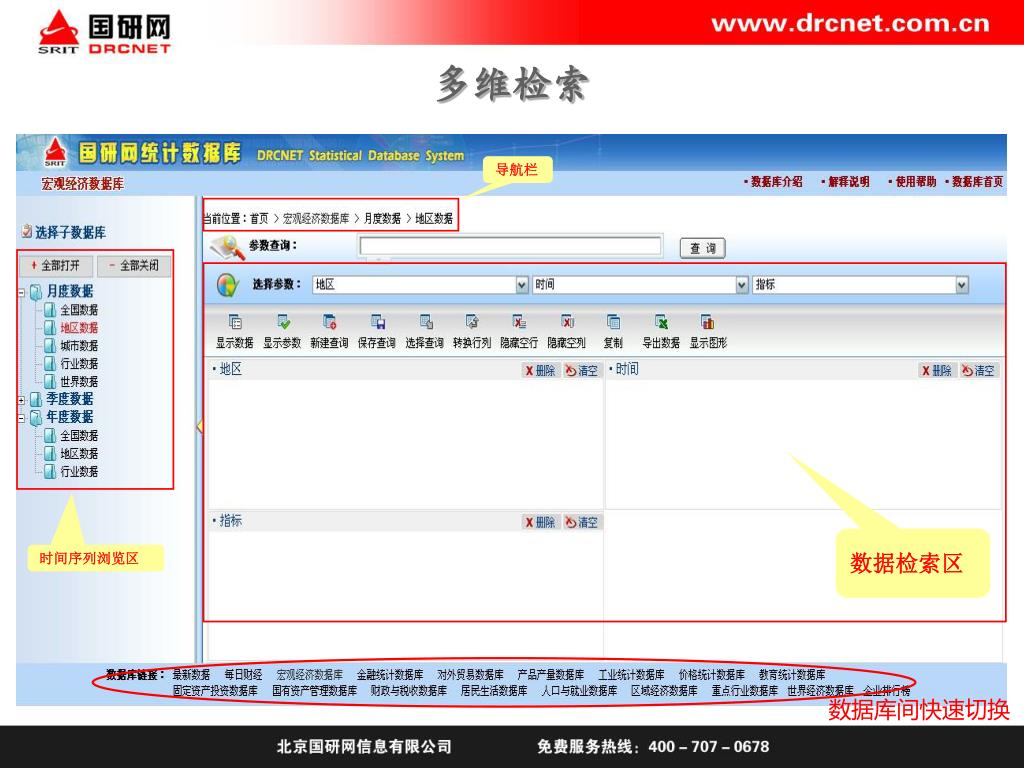Click the 年度数据 folder icon

tap(36, 417)
